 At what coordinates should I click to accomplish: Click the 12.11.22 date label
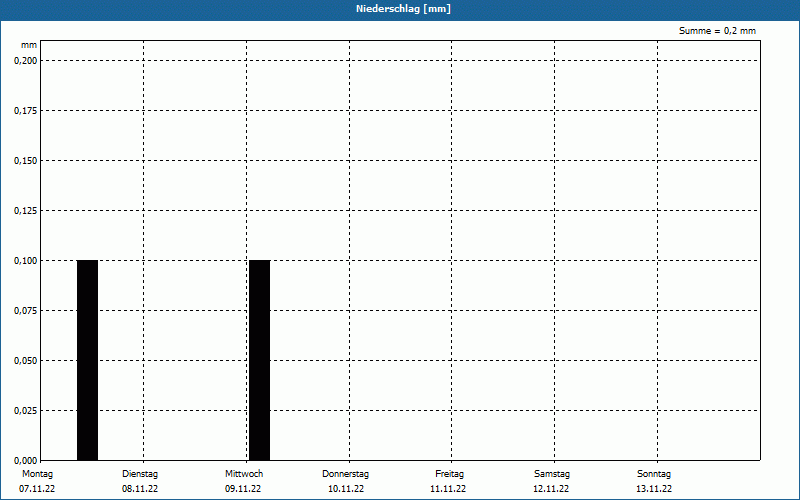point(551,489)
